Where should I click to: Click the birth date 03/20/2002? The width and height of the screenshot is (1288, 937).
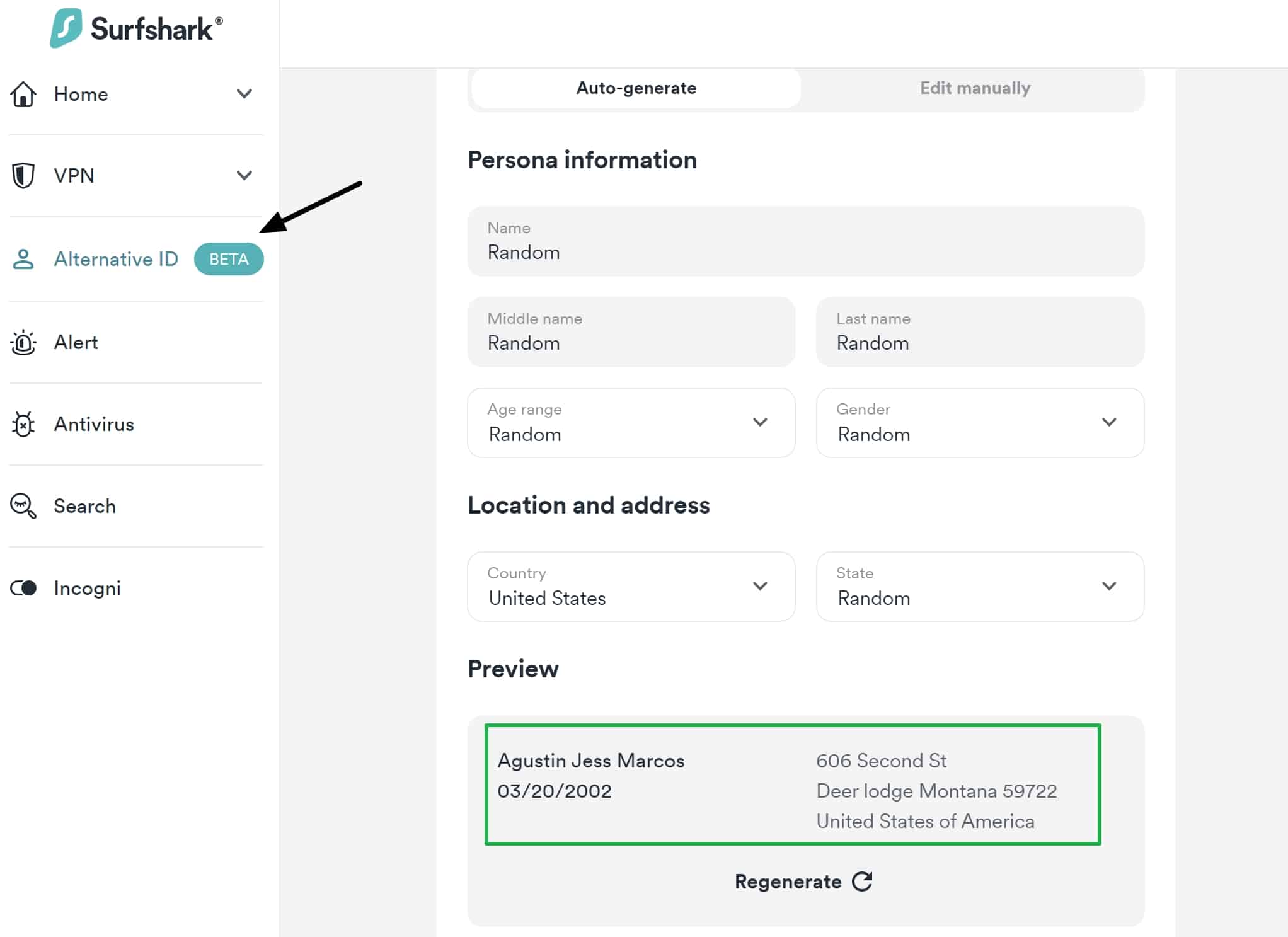555,791
